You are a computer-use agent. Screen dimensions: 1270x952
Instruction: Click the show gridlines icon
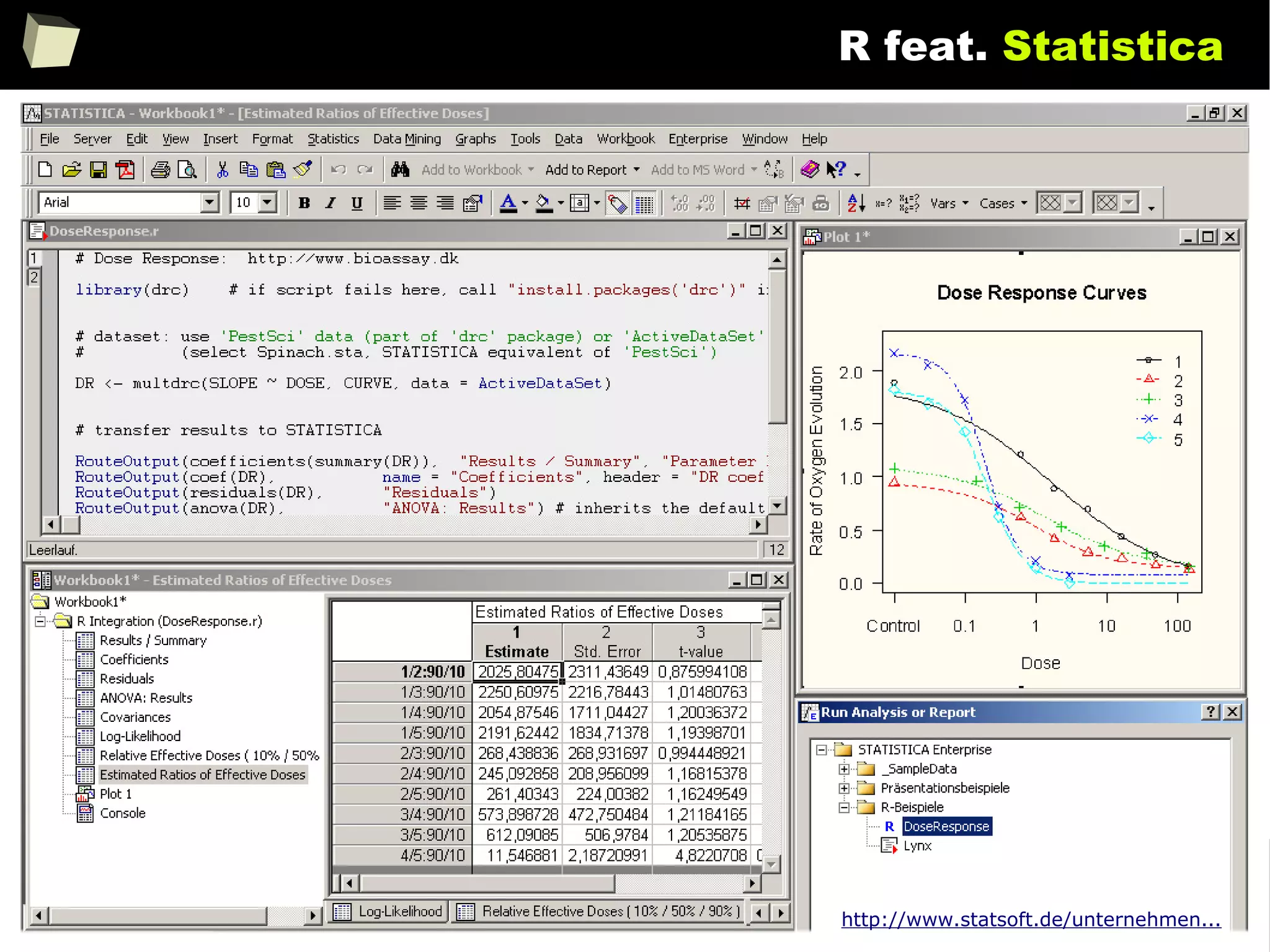point(644,203)
